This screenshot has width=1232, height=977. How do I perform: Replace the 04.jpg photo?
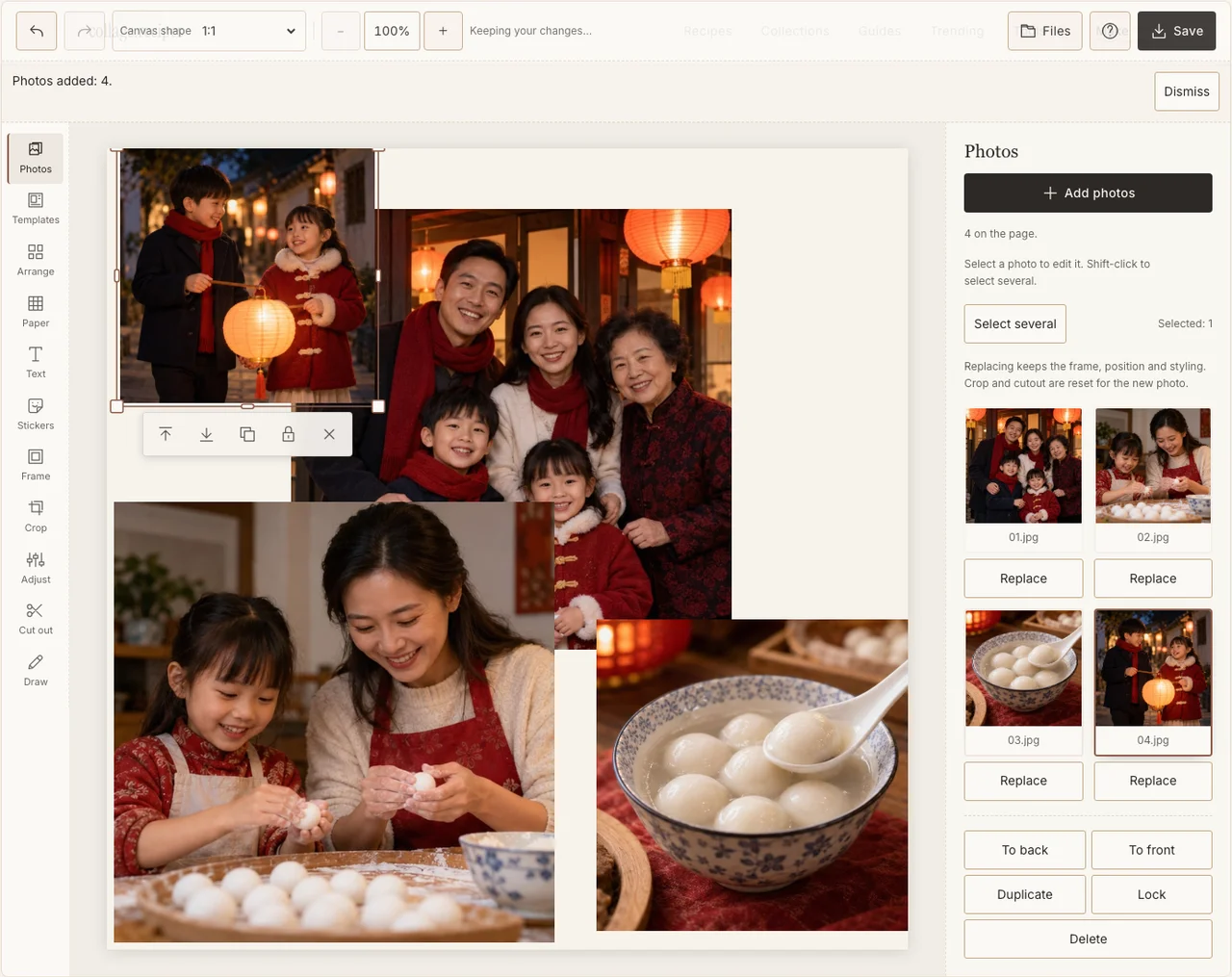1153,781
